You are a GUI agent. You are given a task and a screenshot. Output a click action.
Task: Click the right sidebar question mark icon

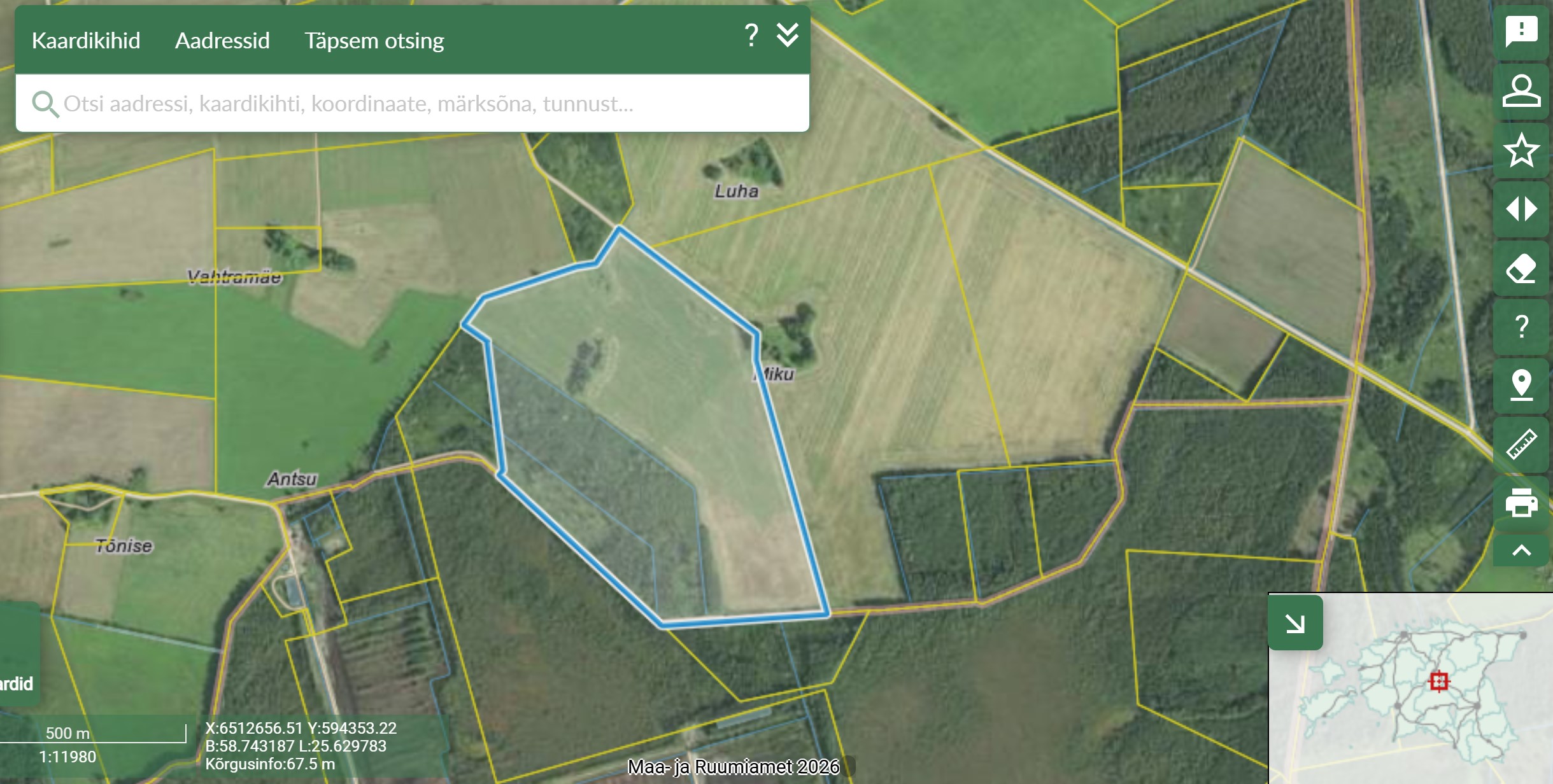[x=1521, y=326]
